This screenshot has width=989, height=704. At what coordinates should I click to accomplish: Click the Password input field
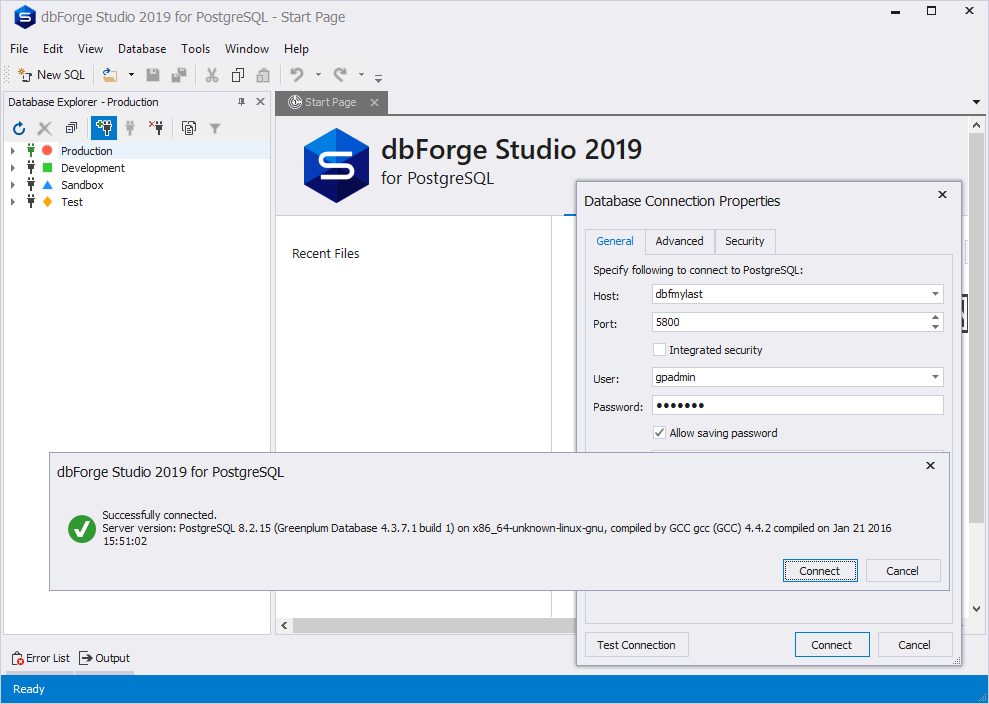(x=797, y=405)
